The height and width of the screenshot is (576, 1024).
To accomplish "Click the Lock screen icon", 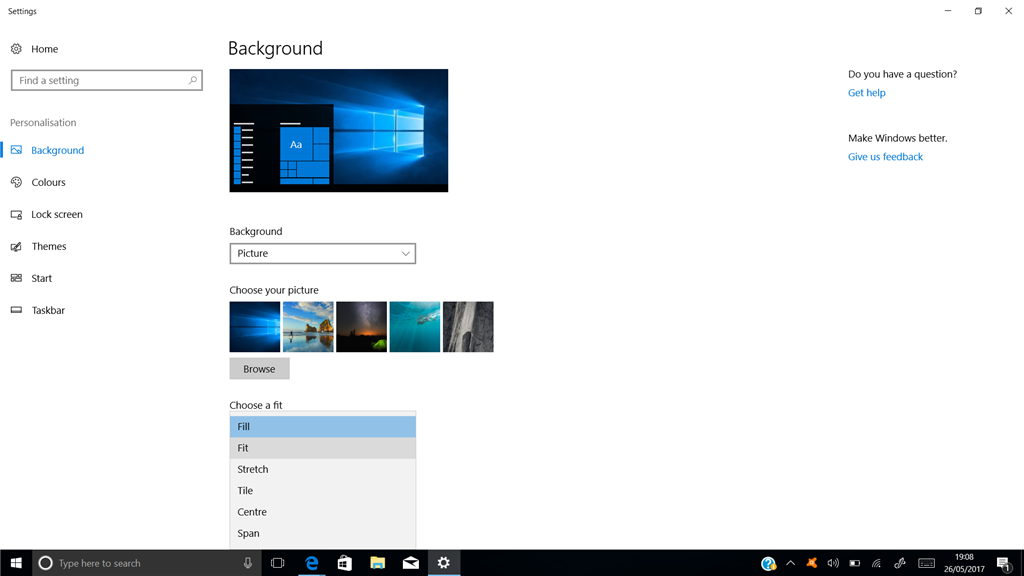I will [16, 214].
